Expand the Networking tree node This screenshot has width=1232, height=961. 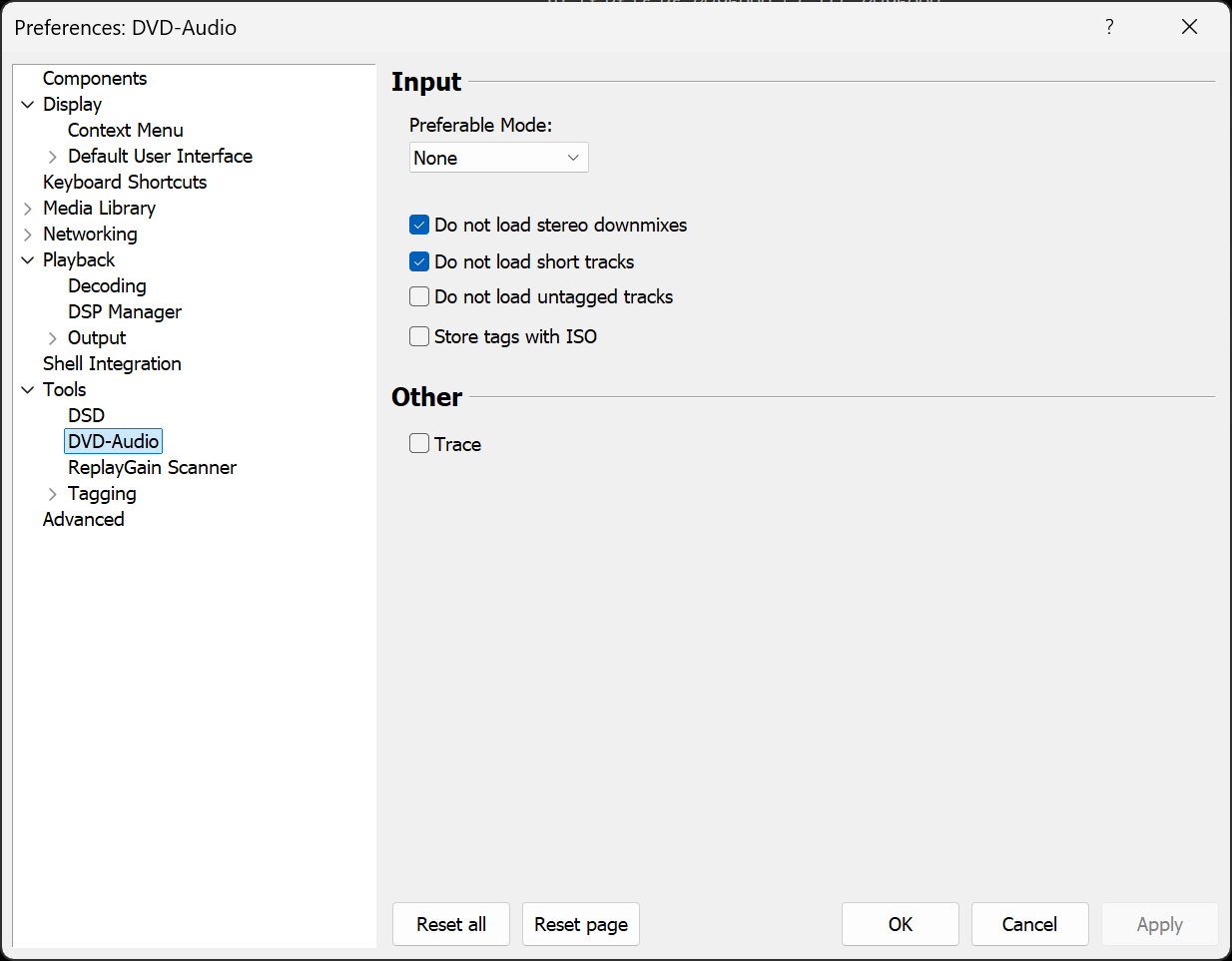click(x=28, y=235)
